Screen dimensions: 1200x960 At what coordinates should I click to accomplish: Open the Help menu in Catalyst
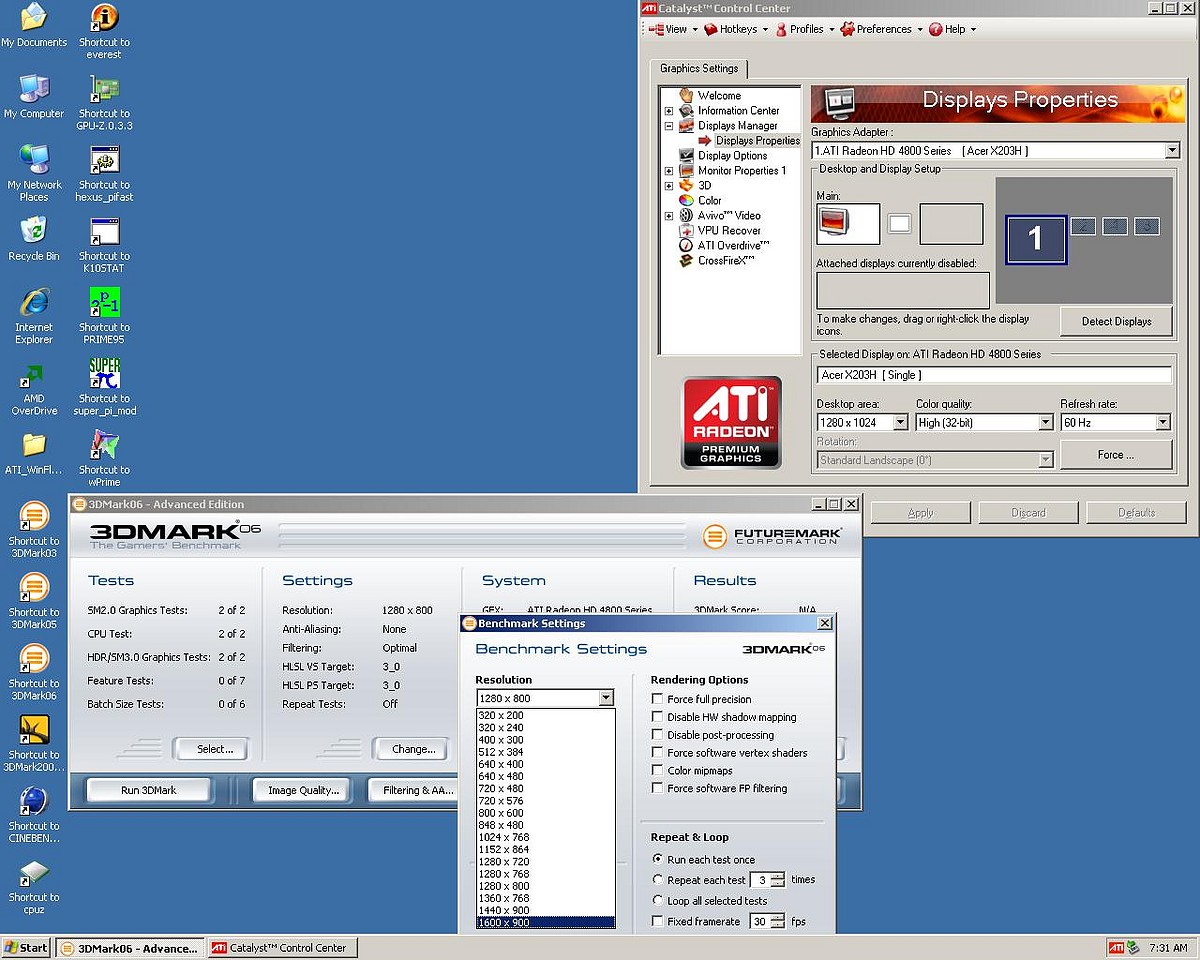[x=952, y=30]
